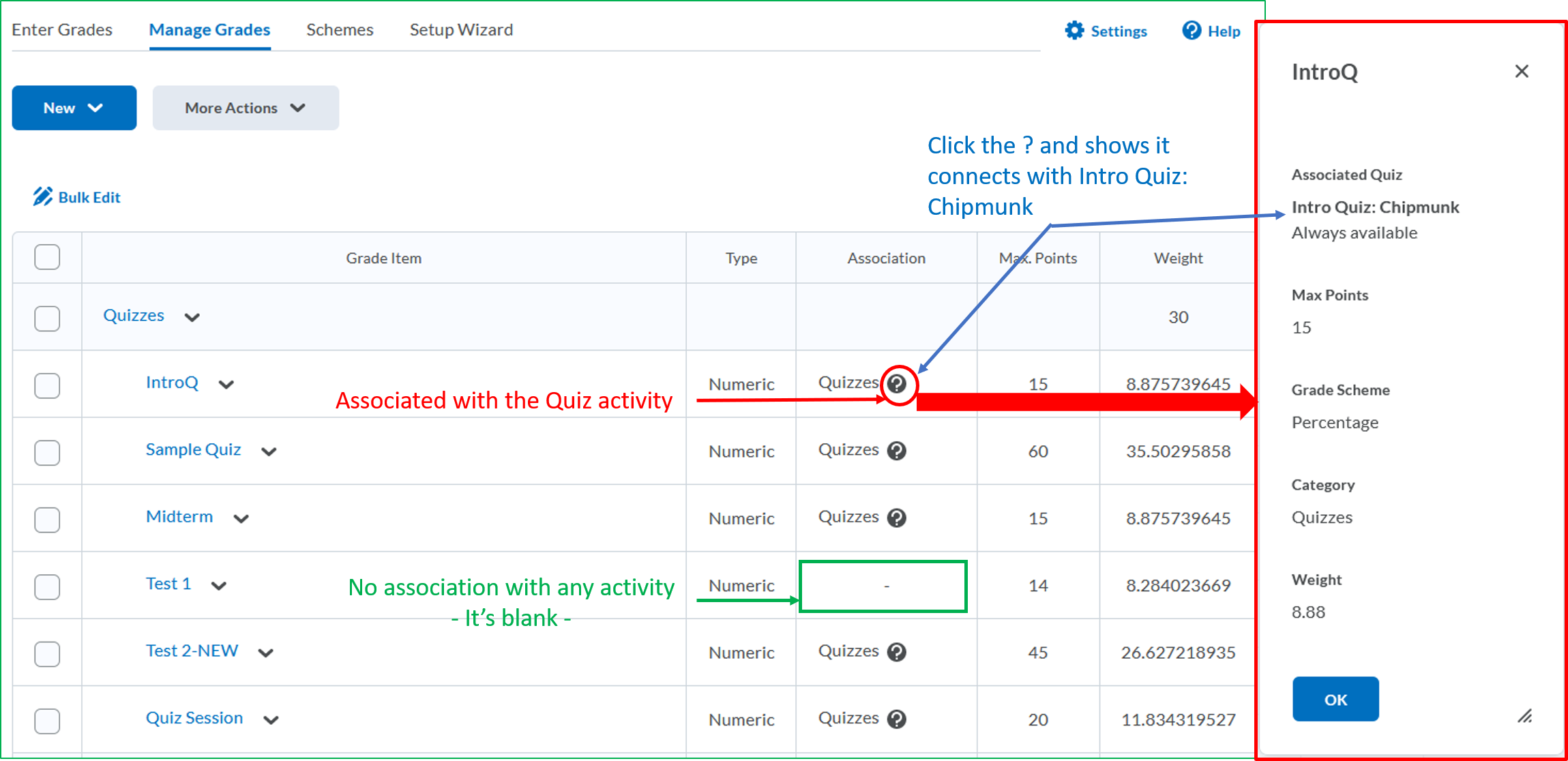Check the select-all checkbox in the header
The image size is (1568, 761).
46,257
